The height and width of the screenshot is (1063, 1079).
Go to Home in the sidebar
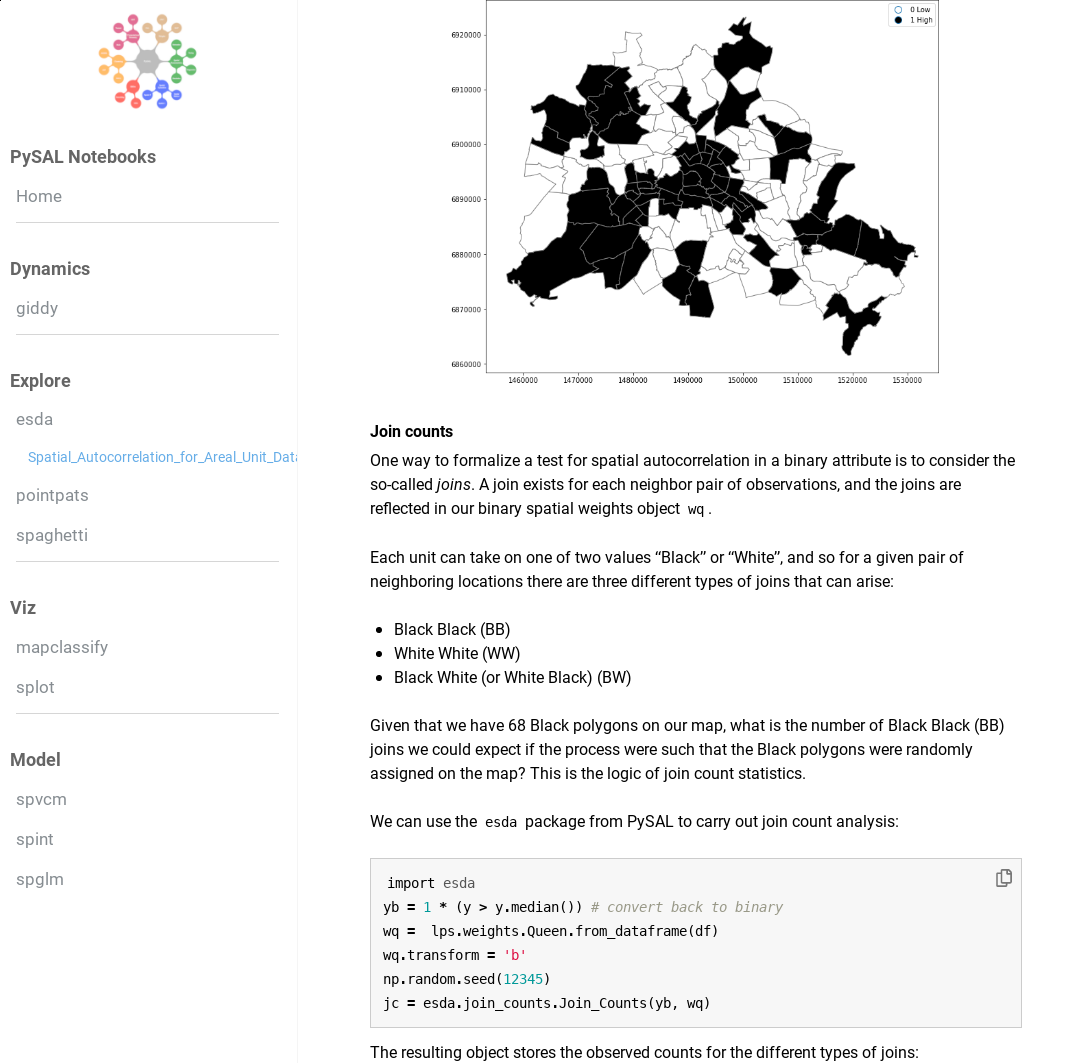39,196
